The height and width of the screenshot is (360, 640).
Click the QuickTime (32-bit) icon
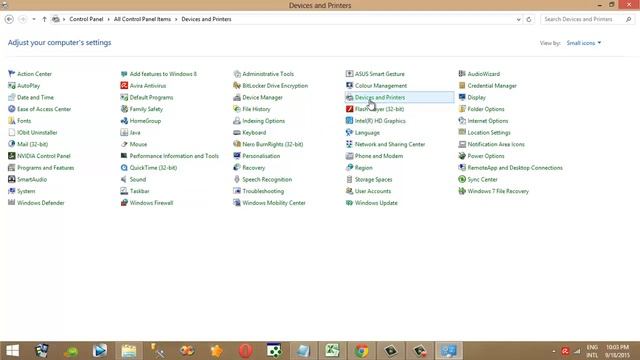(x=124, y=168)
